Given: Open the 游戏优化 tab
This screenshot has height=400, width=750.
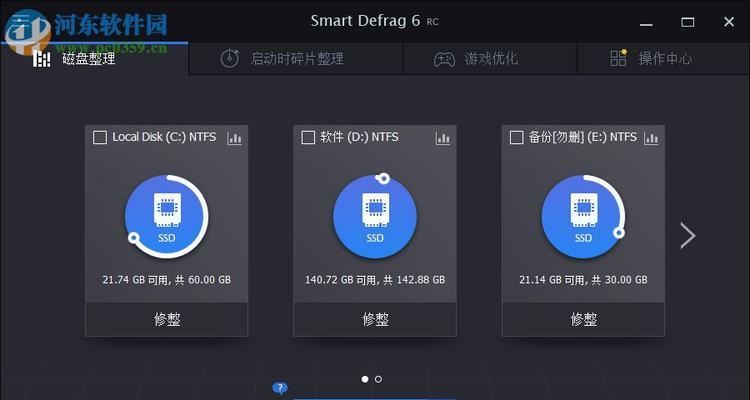Looking at the screenshot, I should [x=490, y=59].
